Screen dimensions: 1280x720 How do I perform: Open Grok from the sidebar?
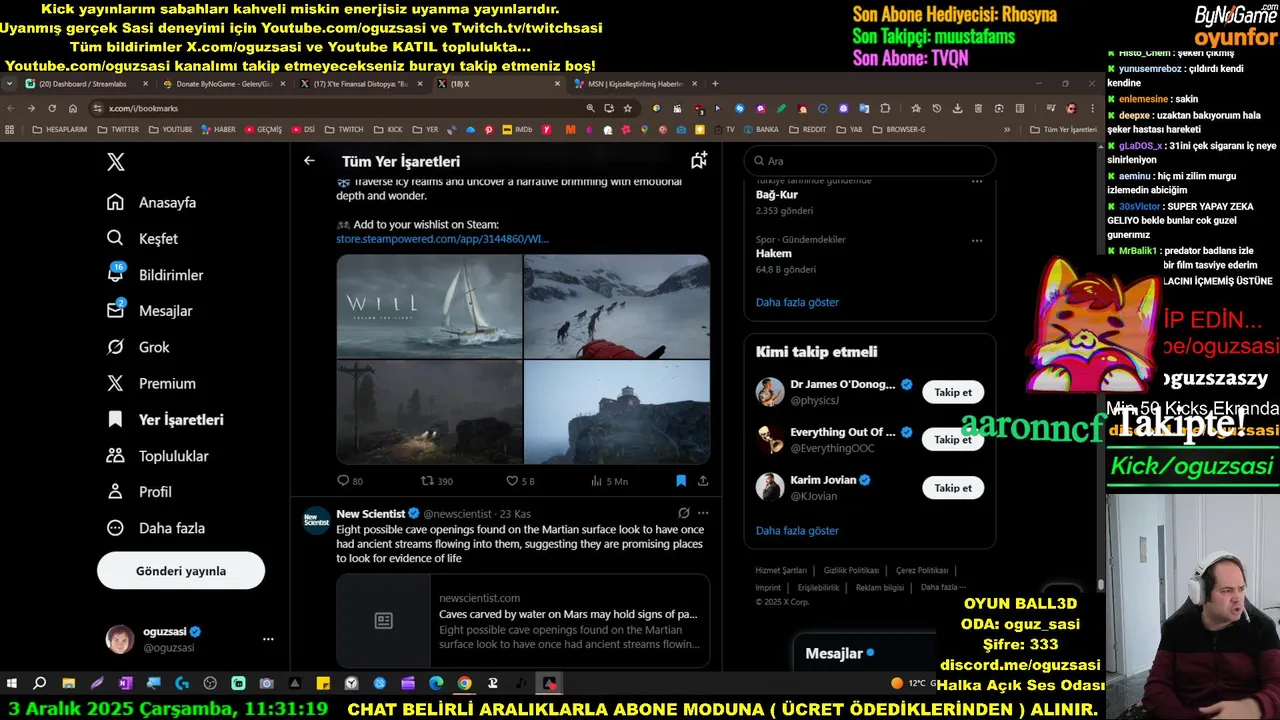138,347
